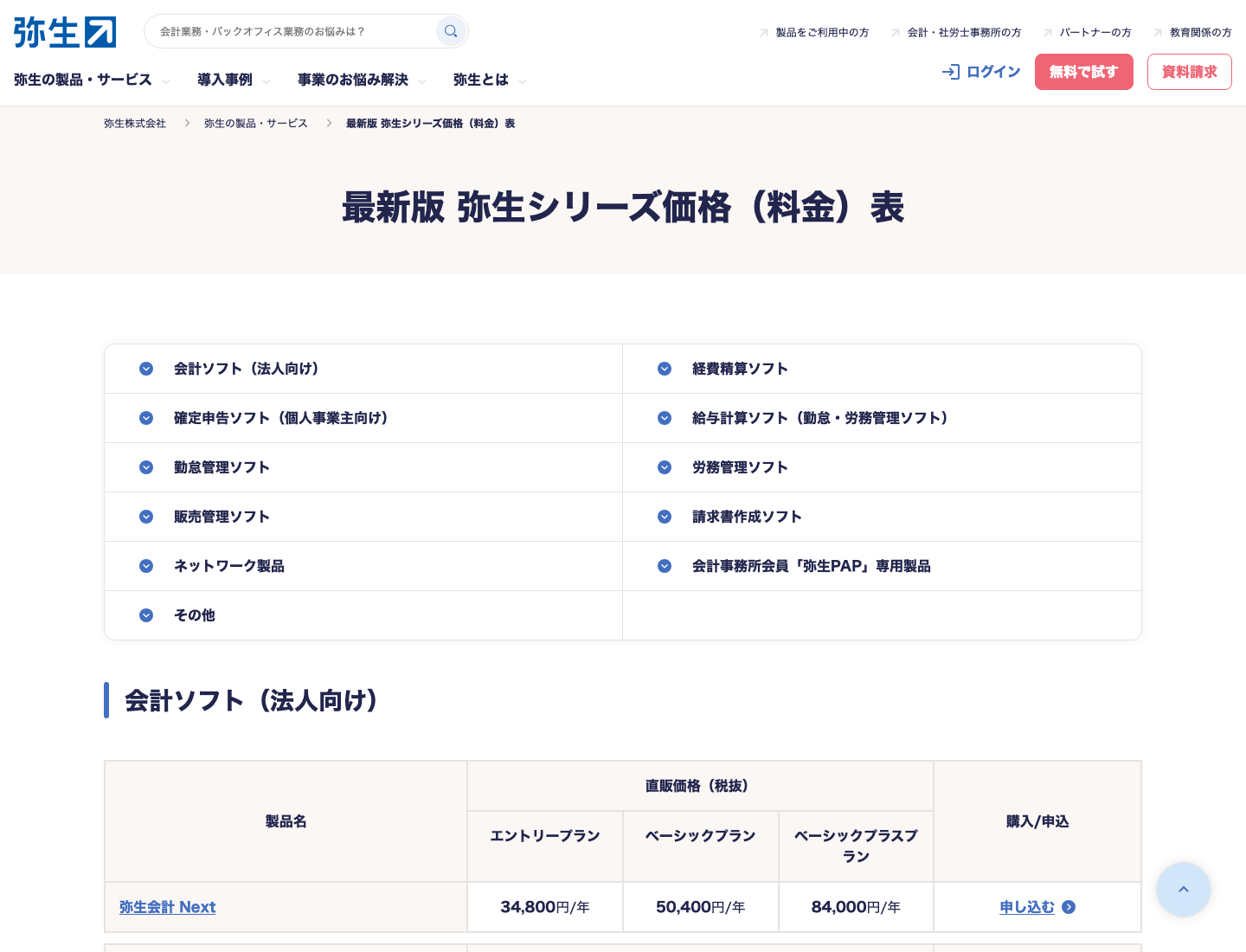The width and height of the screenshot is (1246, 952).
Task: Click the 34,800円/年 price cell
Action: 545,907
